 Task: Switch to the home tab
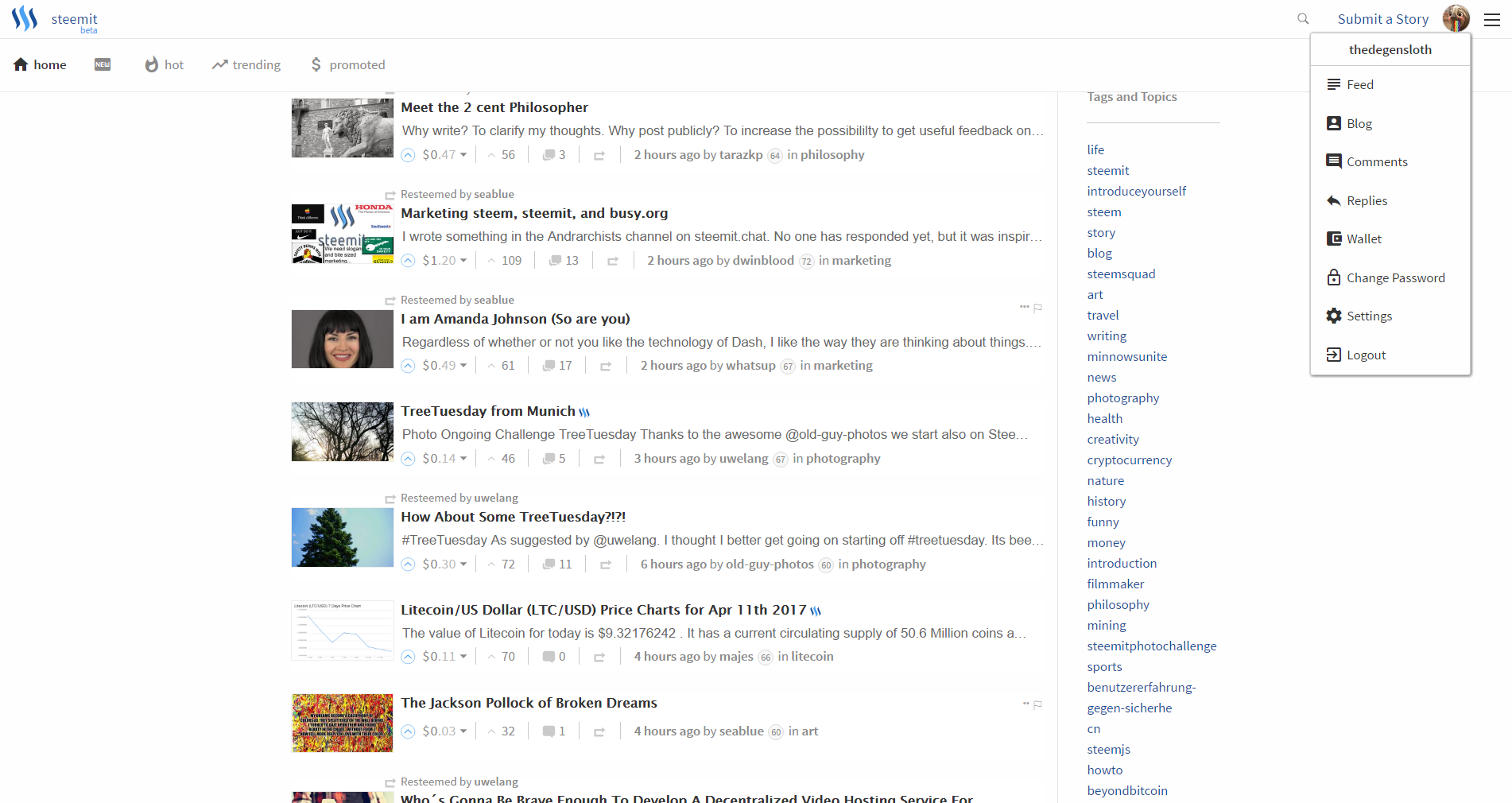point(40,65)
